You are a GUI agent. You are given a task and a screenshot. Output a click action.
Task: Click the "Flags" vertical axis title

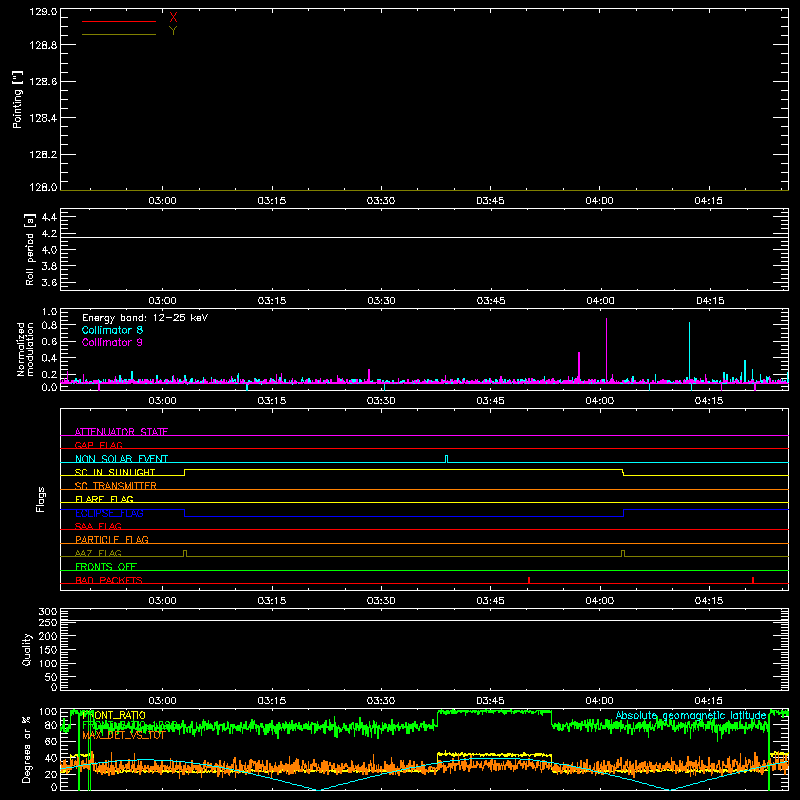(40, 499)
